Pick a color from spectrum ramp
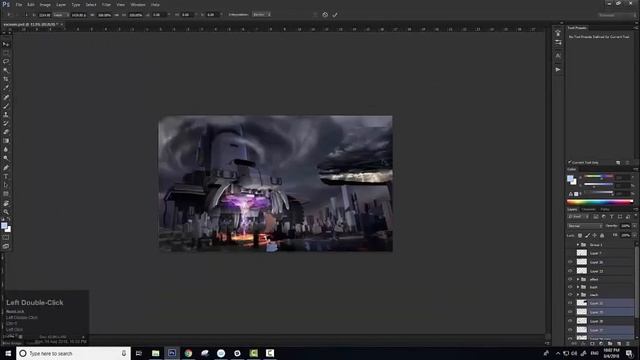The width and height of the screenshot is (640, 360). click(x=600, y=202)
